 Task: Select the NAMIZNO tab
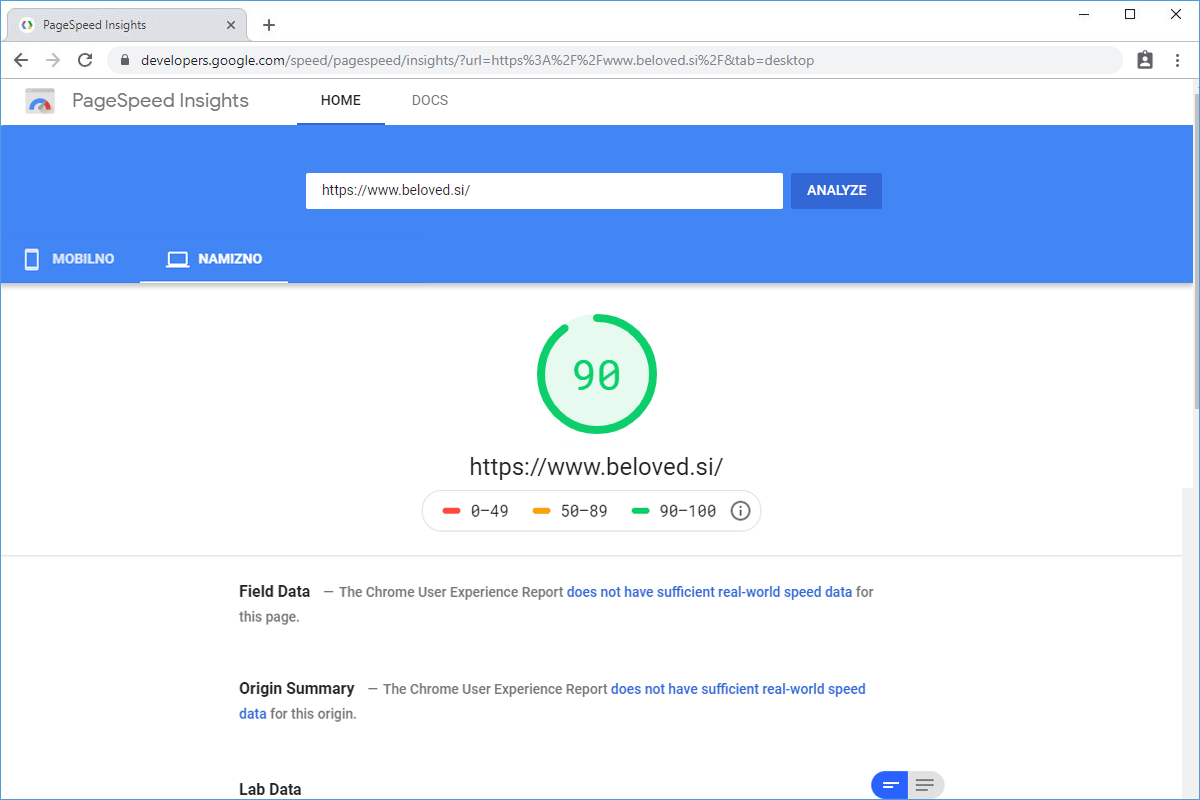pyautogui.click(x=214, y=259)
